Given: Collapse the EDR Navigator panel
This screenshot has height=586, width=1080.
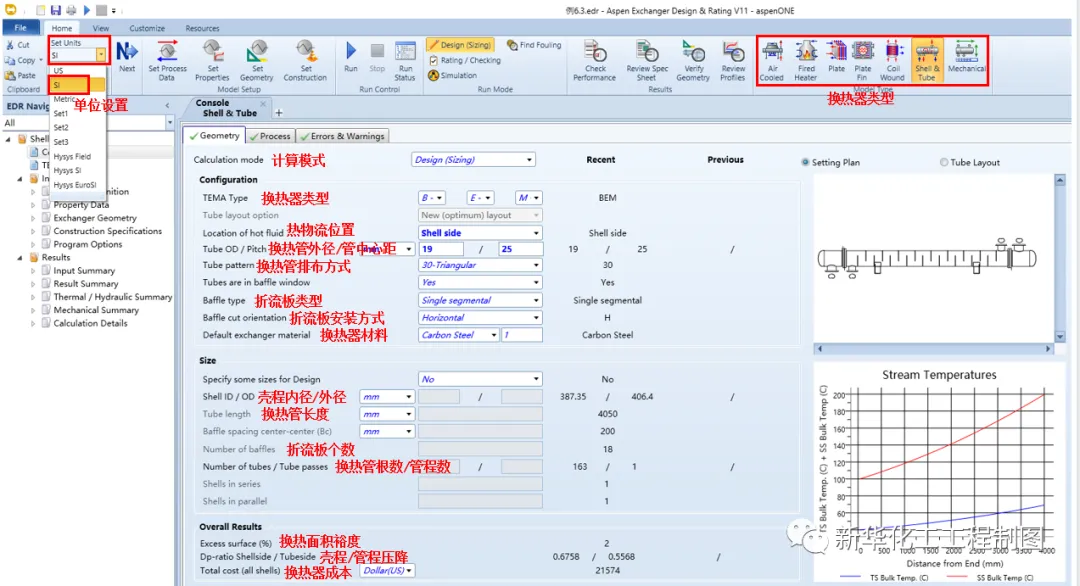Looking at the screenshot, I should pyautogui.click(x=167, y=105).
